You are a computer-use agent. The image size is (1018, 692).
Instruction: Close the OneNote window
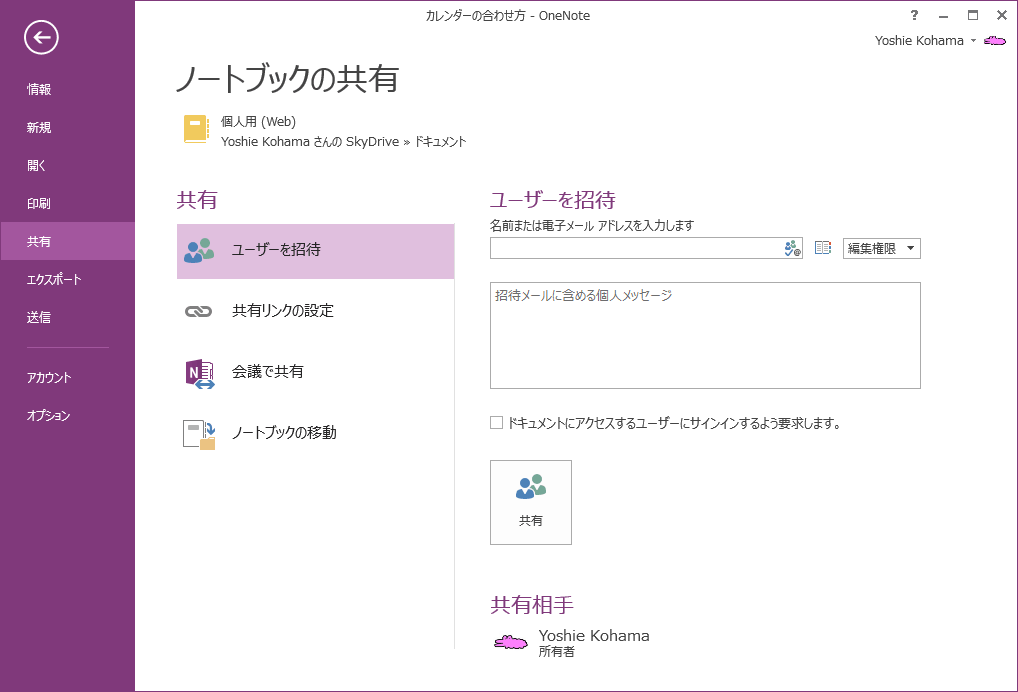pos(1002,15)
